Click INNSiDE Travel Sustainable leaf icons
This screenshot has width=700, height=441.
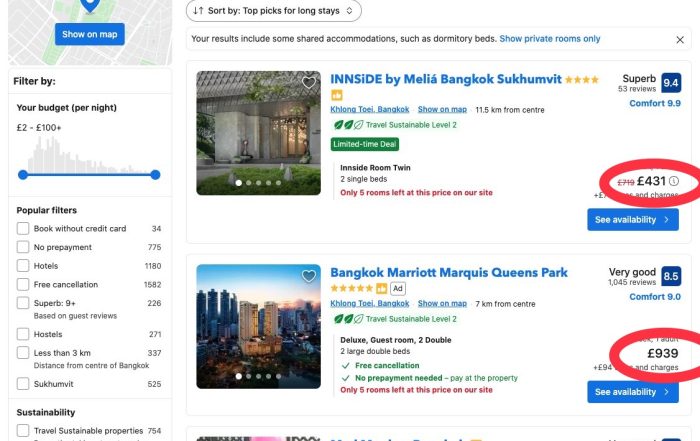click(x=348, y=125)
